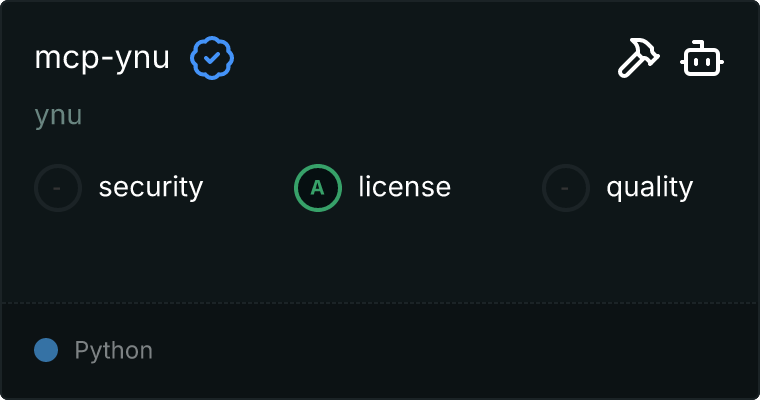Click the gap between license and quality badges
Screen dimensions: 760x400
[x=497, y=187]
